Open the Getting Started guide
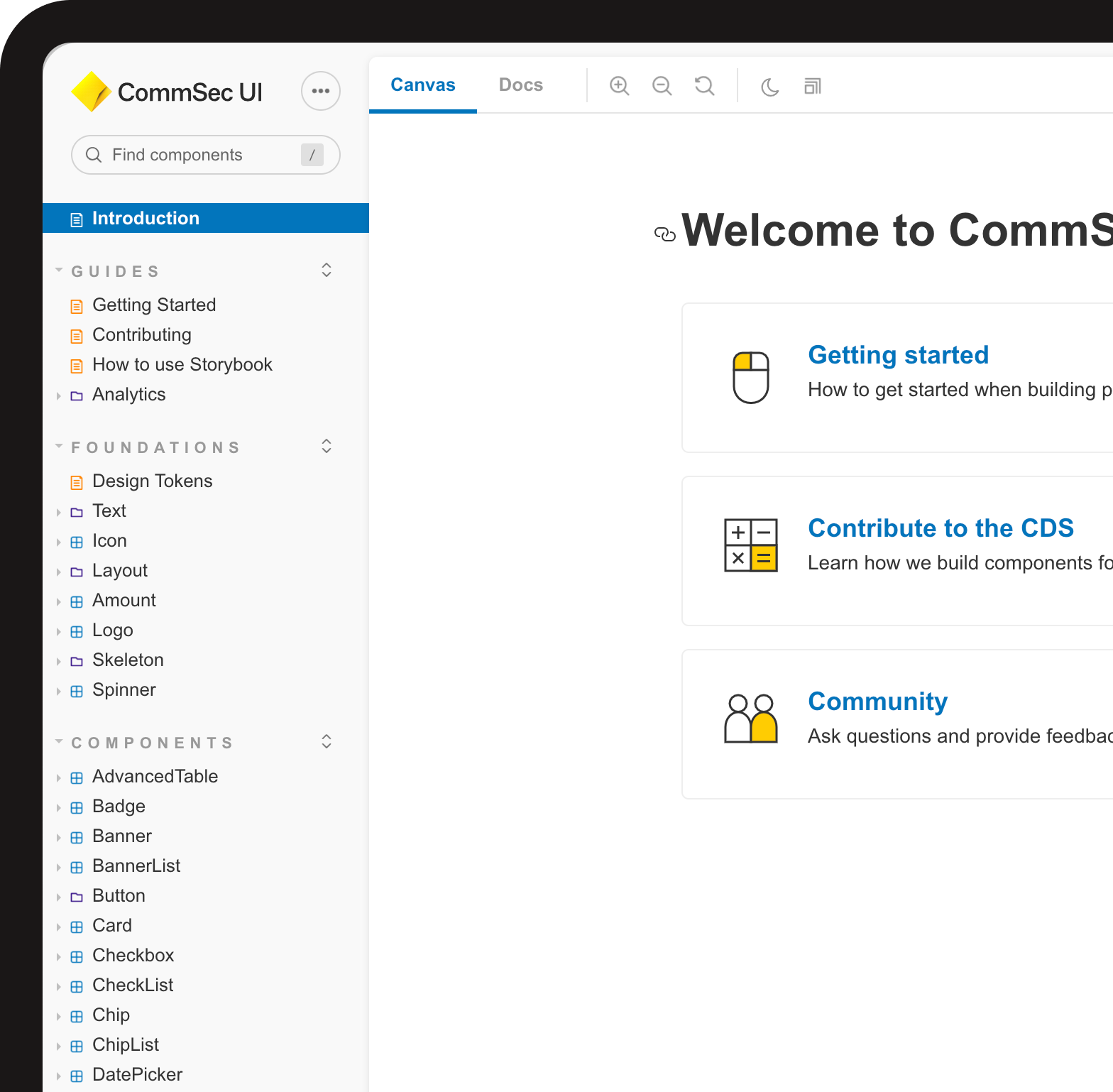1113x1092 pixels. point(154,305)
